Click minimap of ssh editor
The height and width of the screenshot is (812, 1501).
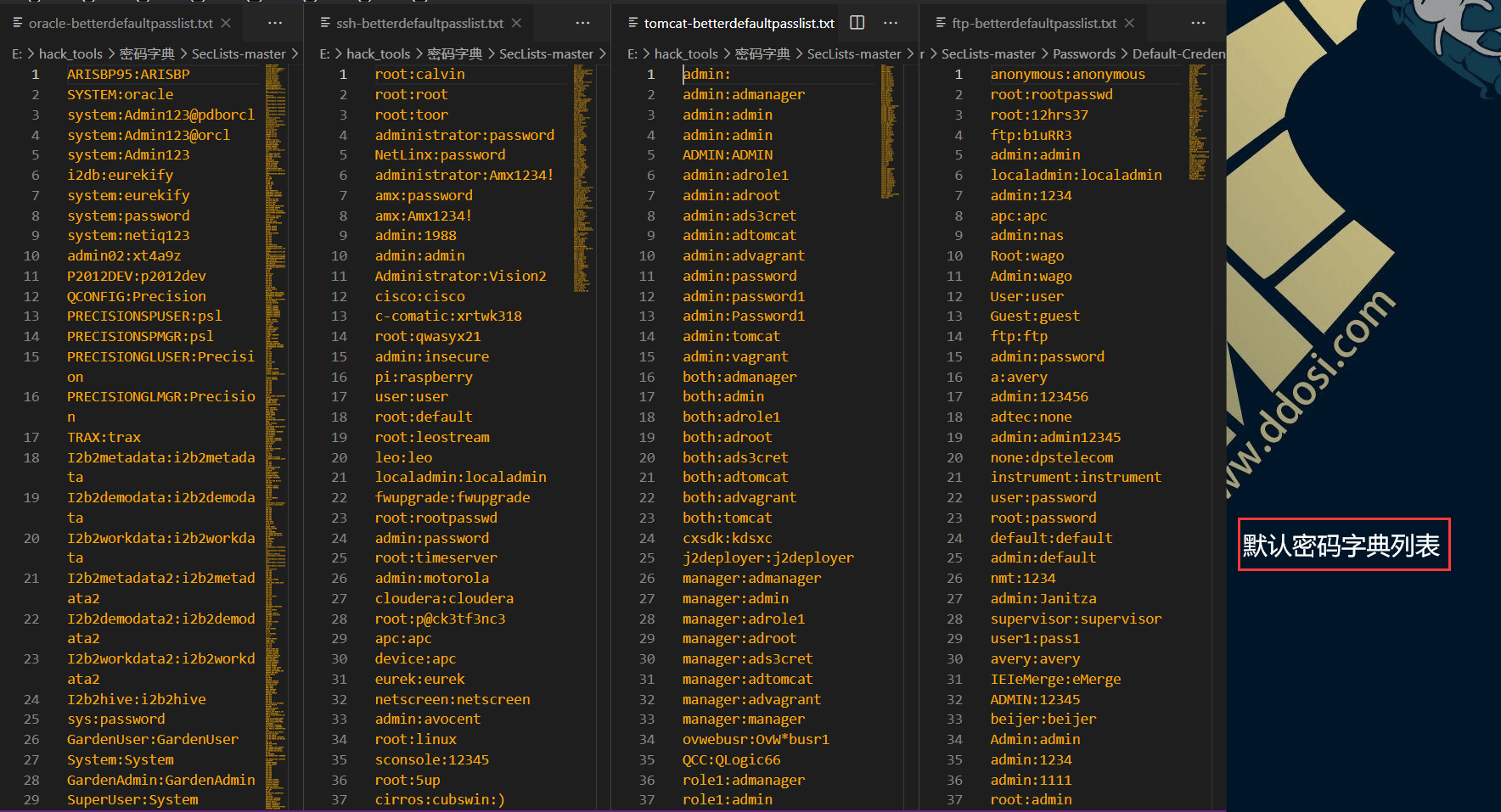[x=583, y=178]
